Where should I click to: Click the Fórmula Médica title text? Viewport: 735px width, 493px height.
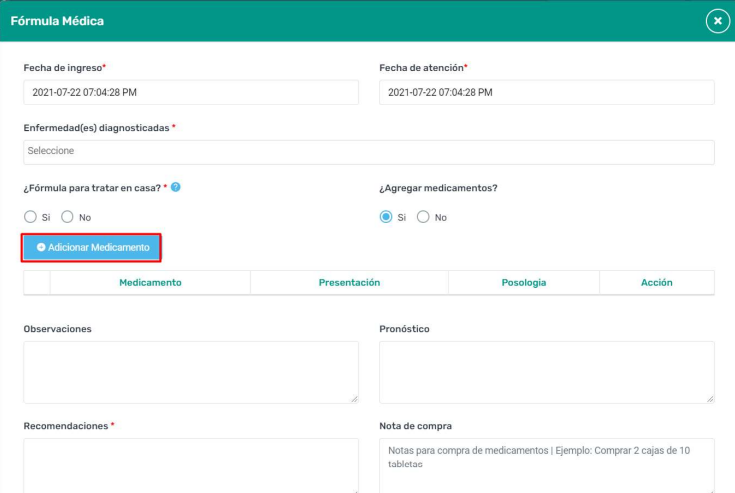[x=57, y=21]
